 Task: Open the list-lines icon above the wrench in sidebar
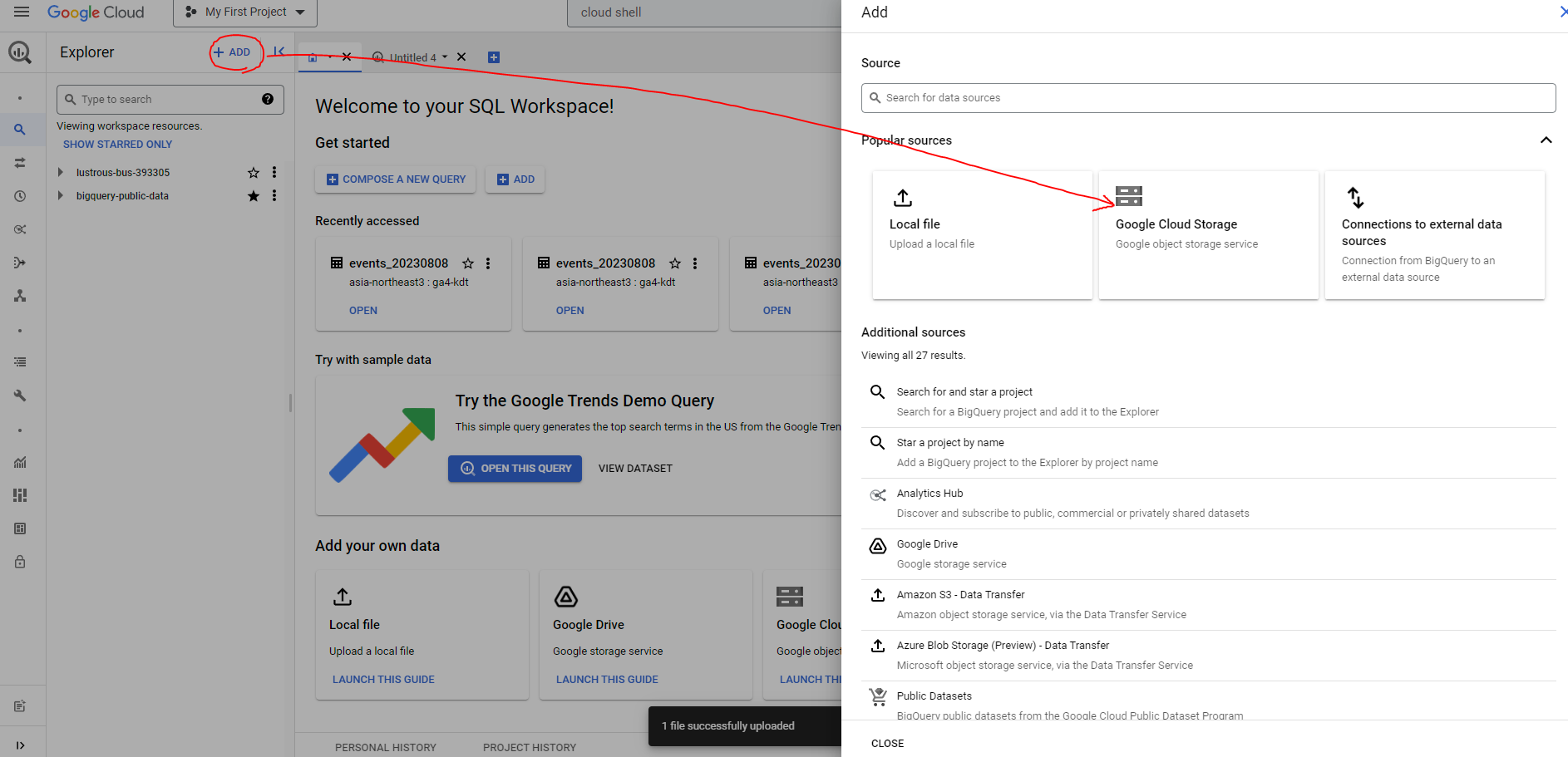(20, 362)
